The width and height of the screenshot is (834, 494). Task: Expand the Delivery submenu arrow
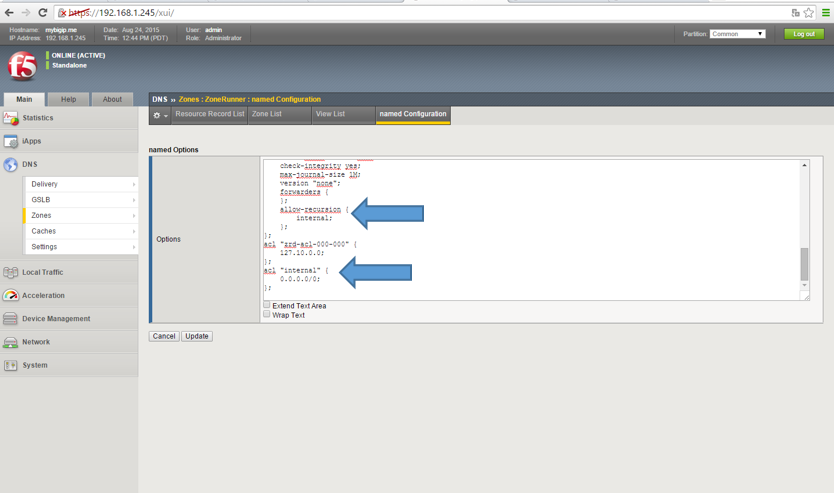click(133, 185)
